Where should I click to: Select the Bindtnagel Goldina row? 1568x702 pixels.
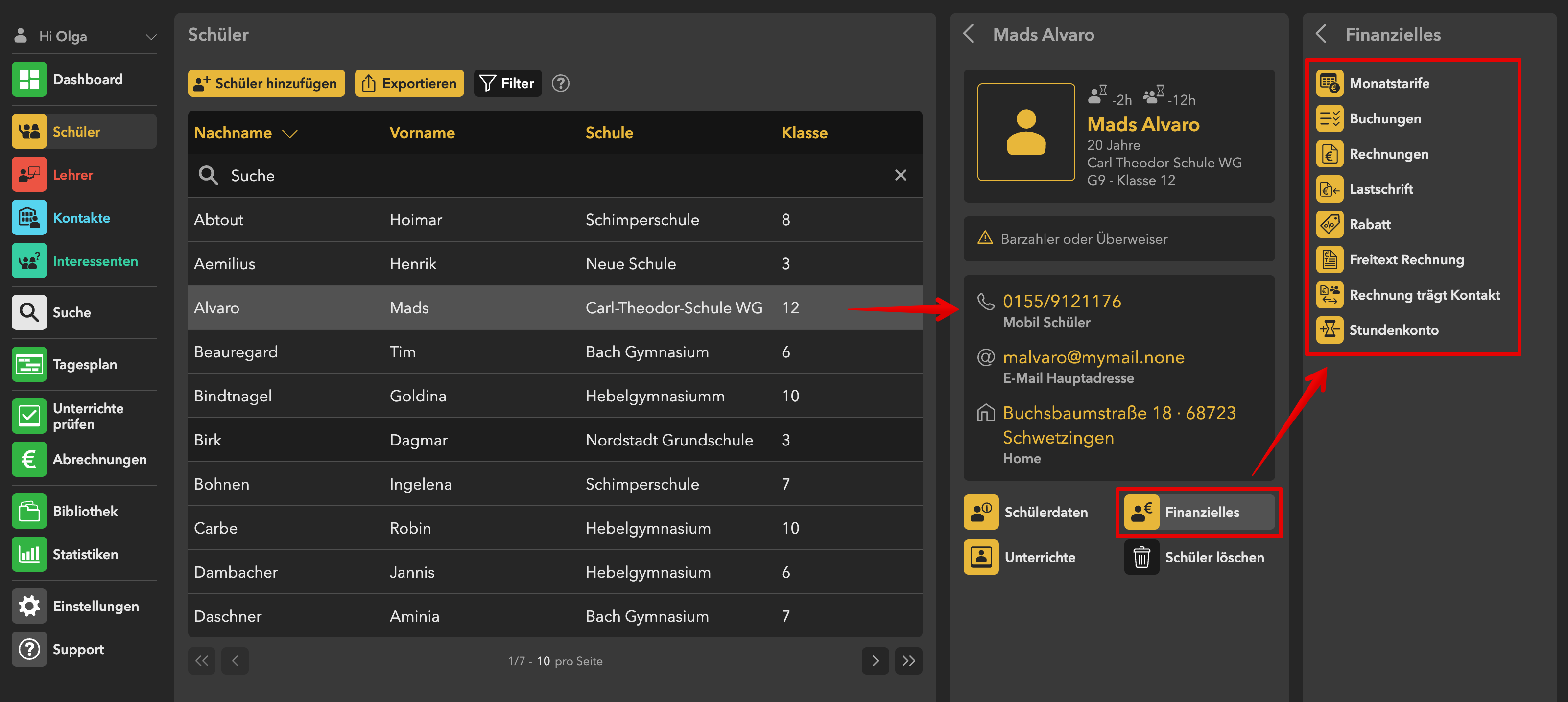[x=555, y=396]
